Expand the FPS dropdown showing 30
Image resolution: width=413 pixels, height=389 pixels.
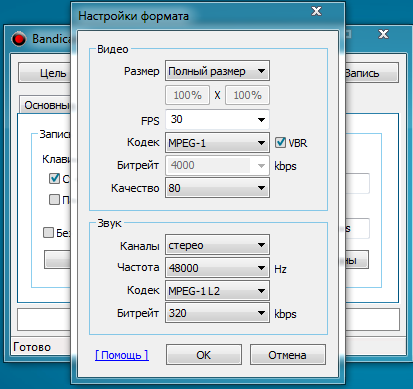pyautogui.click(x=217, y=119)
